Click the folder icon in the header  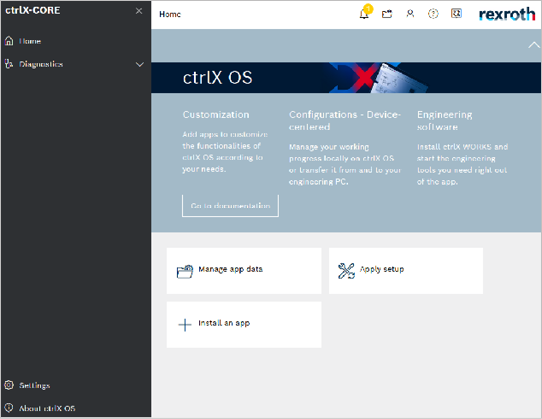point(387,14)
